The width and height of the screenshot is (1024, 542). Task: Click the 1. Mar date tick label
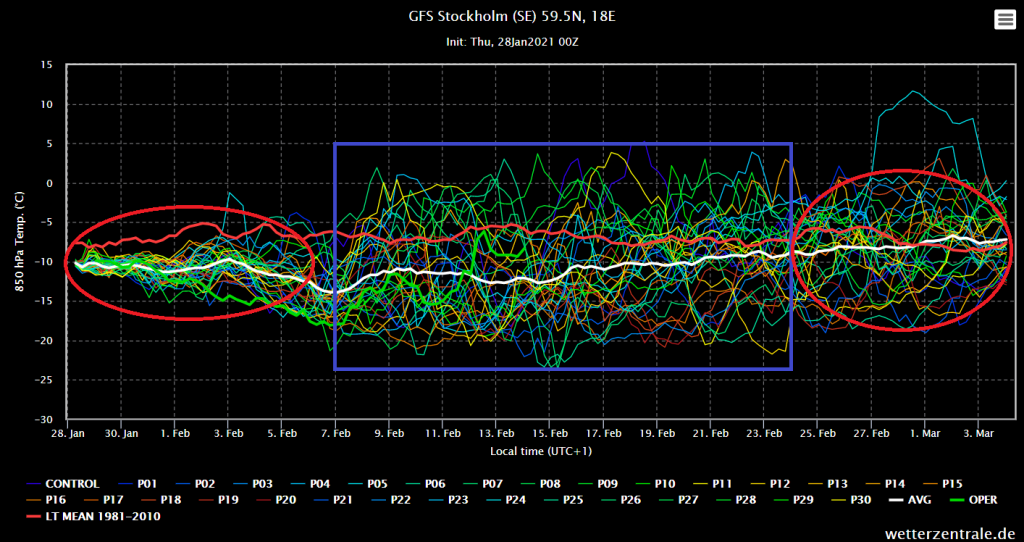click(x=925, y=433)
